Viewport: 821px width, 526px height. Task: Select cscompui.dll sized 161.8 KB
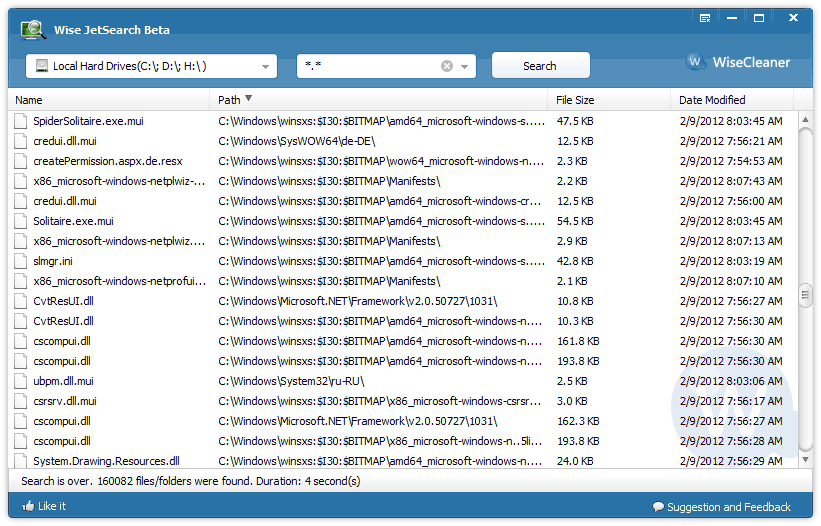point(403,341)
